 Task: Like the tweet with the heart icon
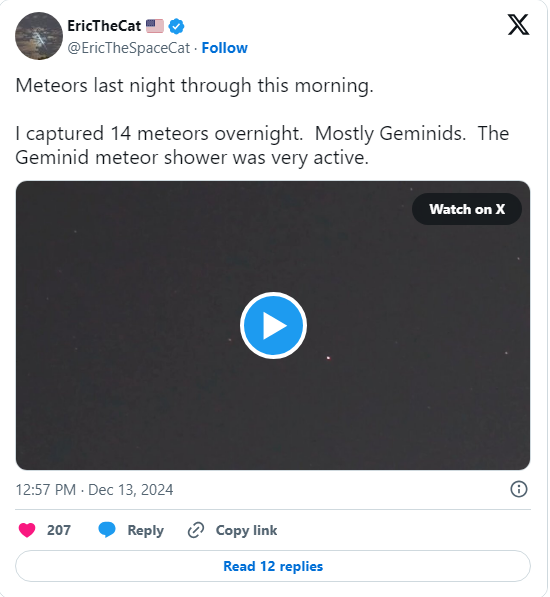(x=27, y=530)
